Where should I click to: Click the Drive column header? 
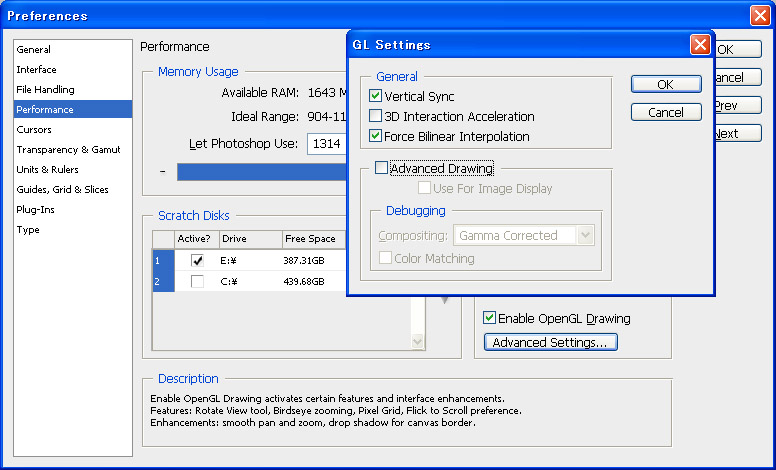point(251,239)
